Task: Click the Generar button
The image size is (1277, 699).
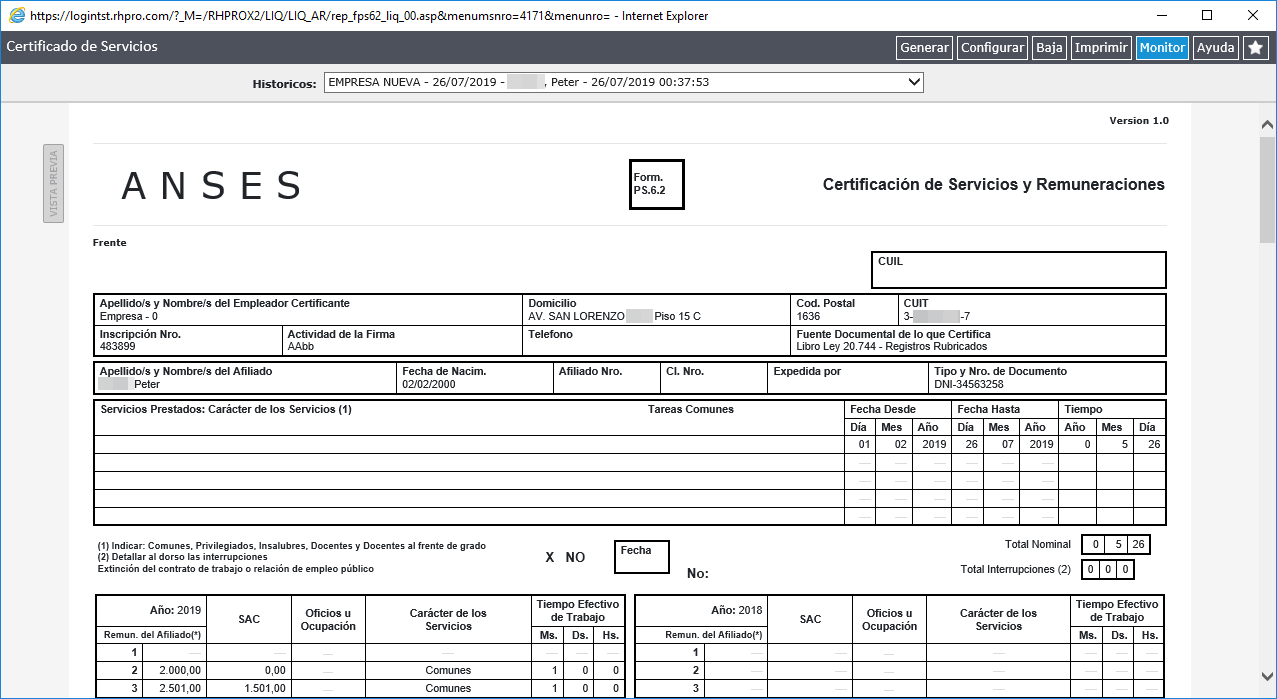Action: (x=924, y=47)
